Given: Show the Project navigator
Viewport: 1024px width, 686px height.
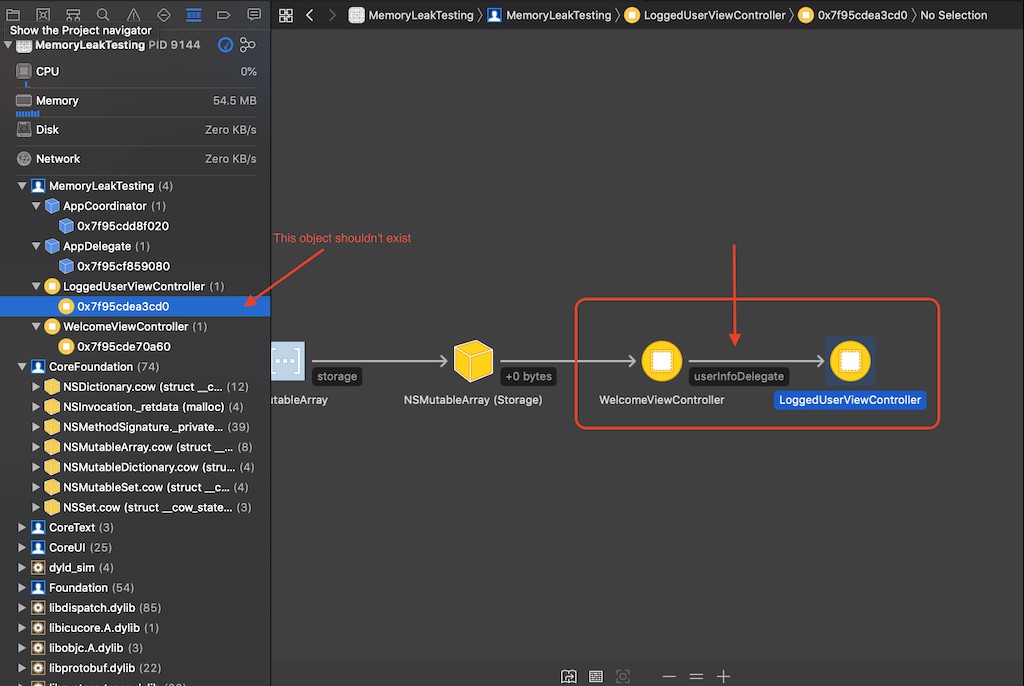Looking at the screenshot, I should pyautogui.click(x=14, y=15).
